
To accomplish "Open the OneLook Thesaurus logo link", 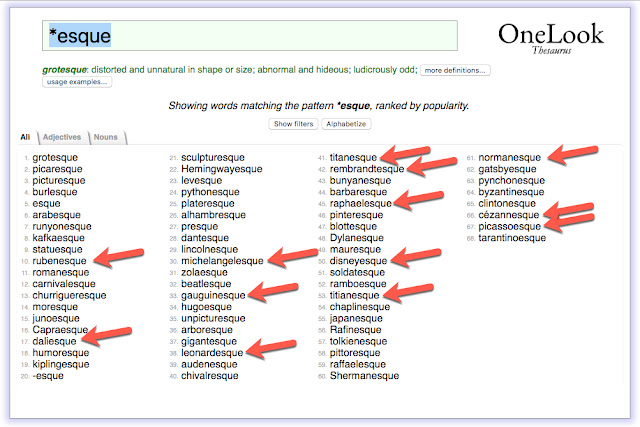I will click(551, 38).
